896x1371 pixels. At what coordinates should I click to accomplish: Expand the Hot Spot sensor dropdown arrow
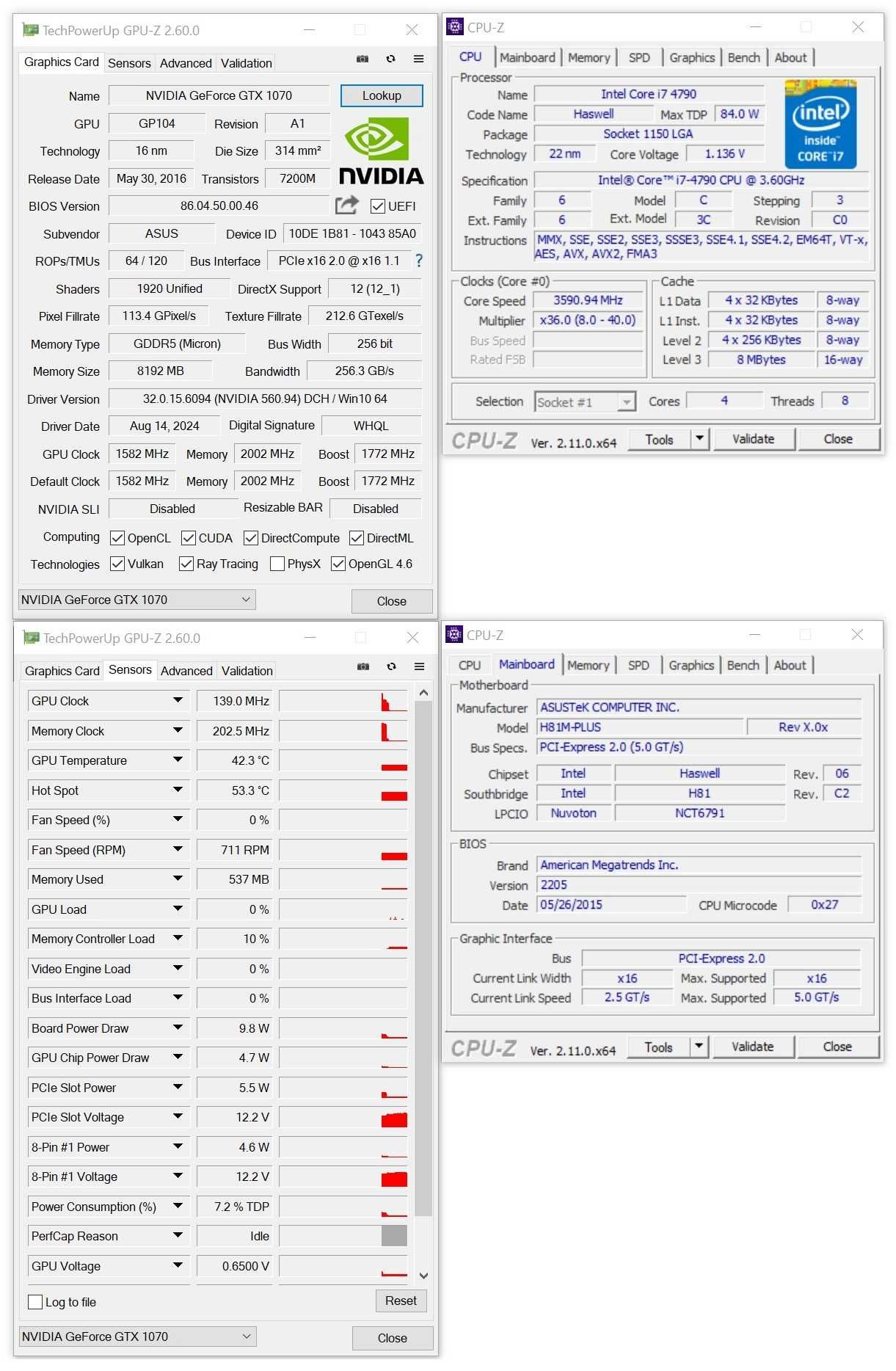178,790
